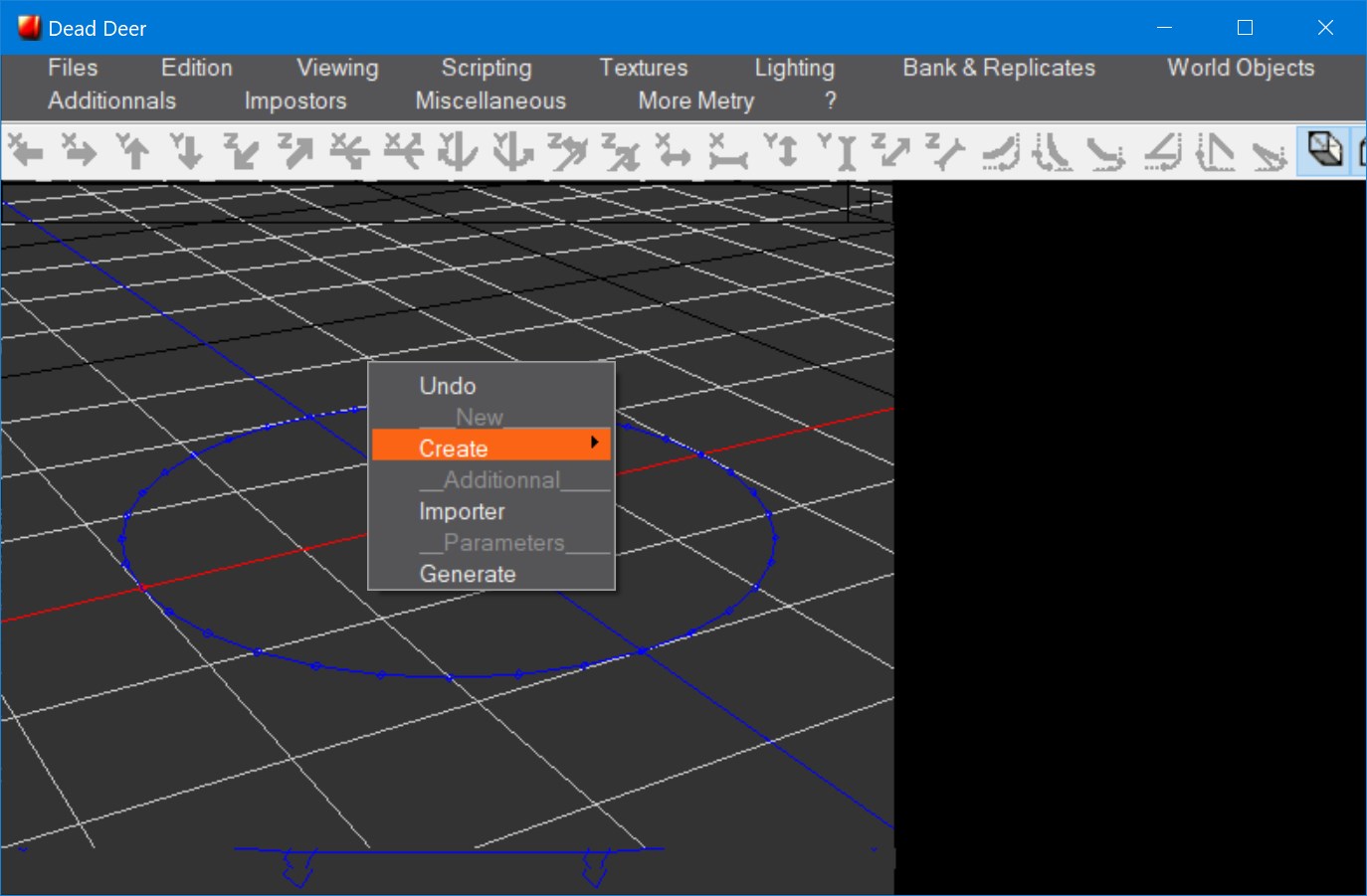Open the Textures menu
Image resolution: width=1367 pixels, height=896 pixels.
(644, 68)
